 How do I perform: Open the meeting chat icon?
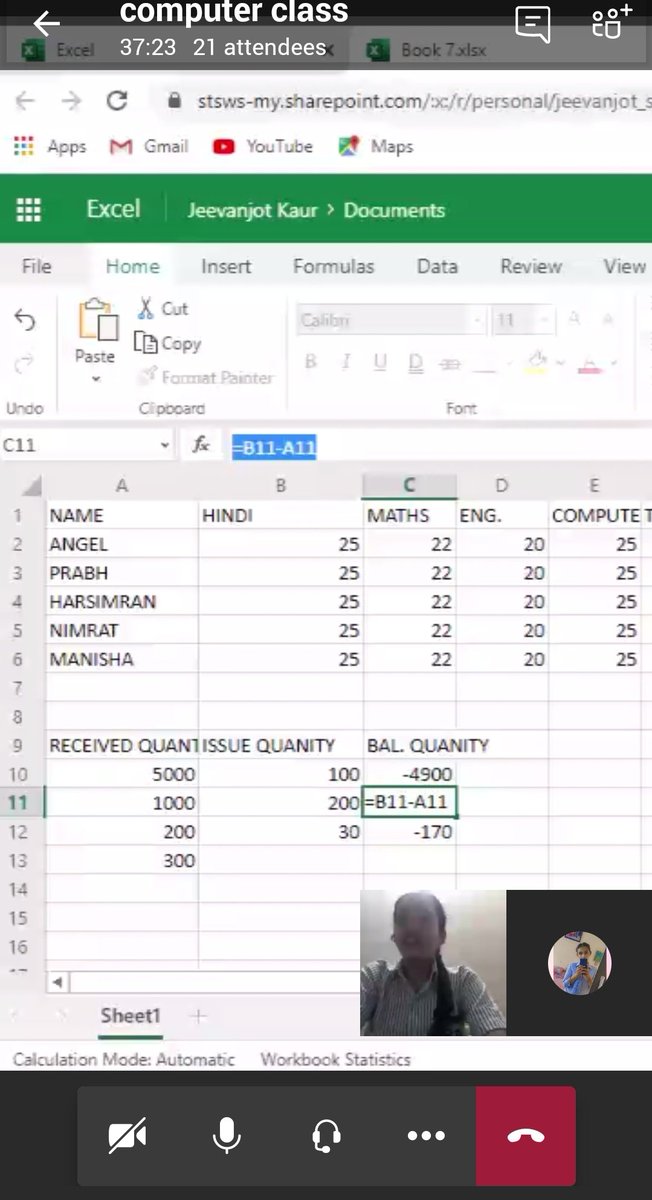click(532, 24)
